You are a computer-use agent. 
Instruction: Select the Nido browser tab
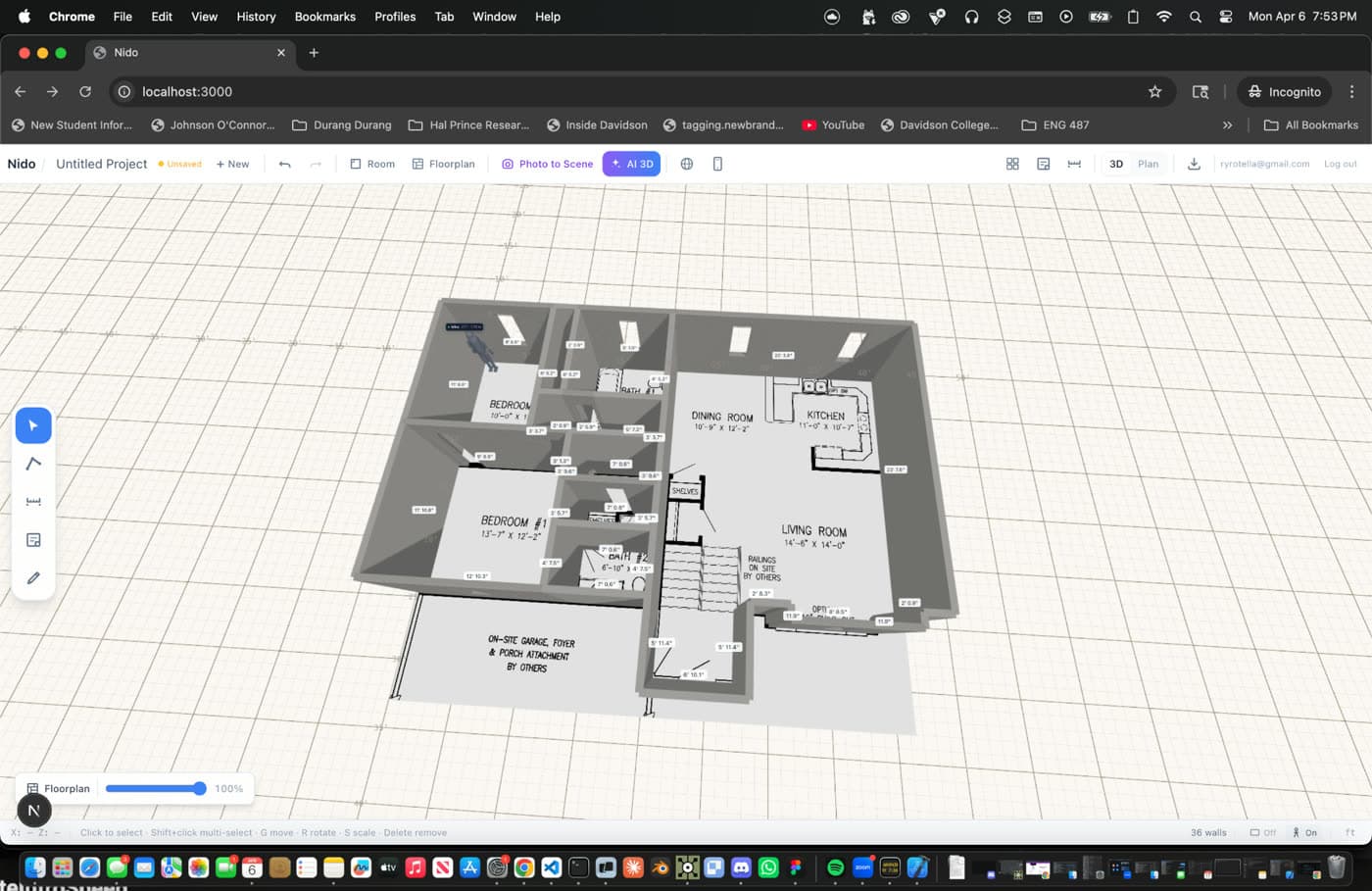pyautogui.click(x=190, y=53)
